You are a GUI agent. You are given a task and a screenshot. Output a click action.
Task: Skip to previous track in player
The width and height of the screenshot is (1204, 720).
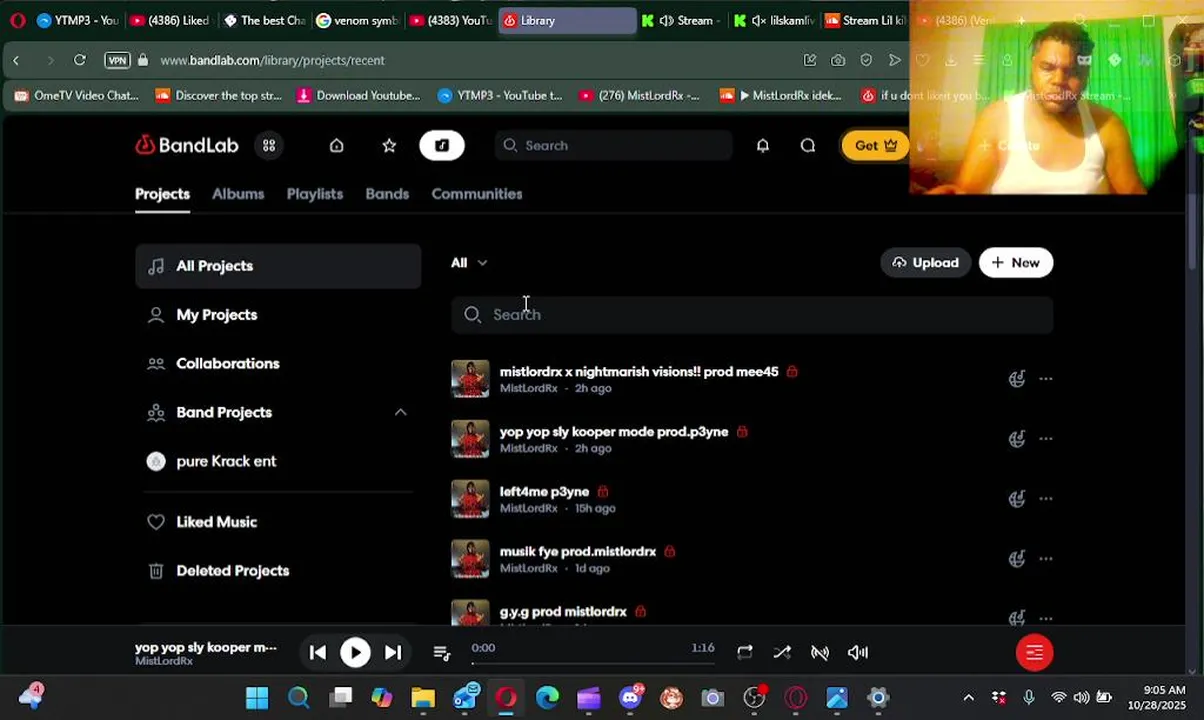coord(318,653)
